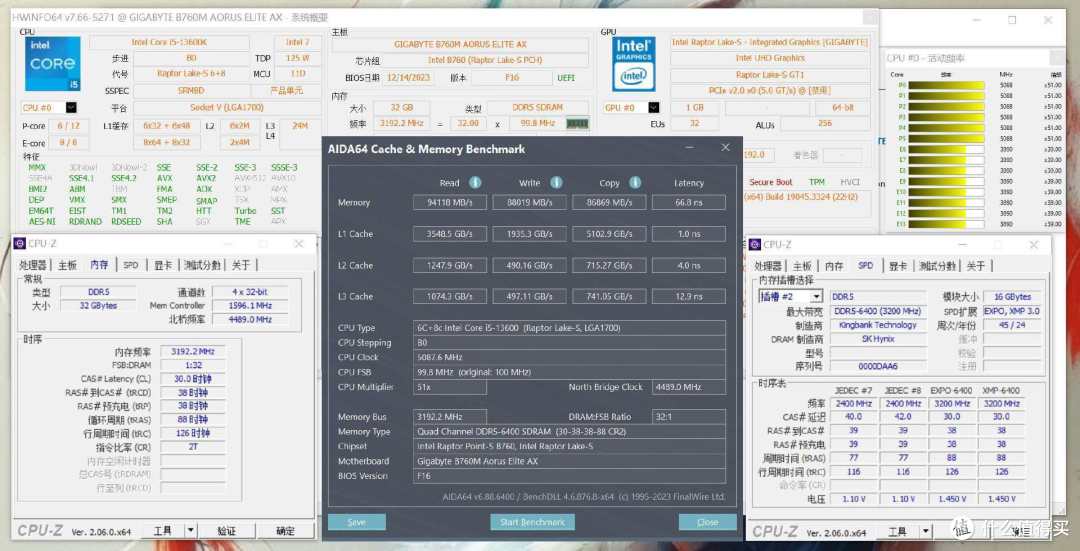
Task: Click Start Benchmark in AIDA64
Action: tap(532, 522)
